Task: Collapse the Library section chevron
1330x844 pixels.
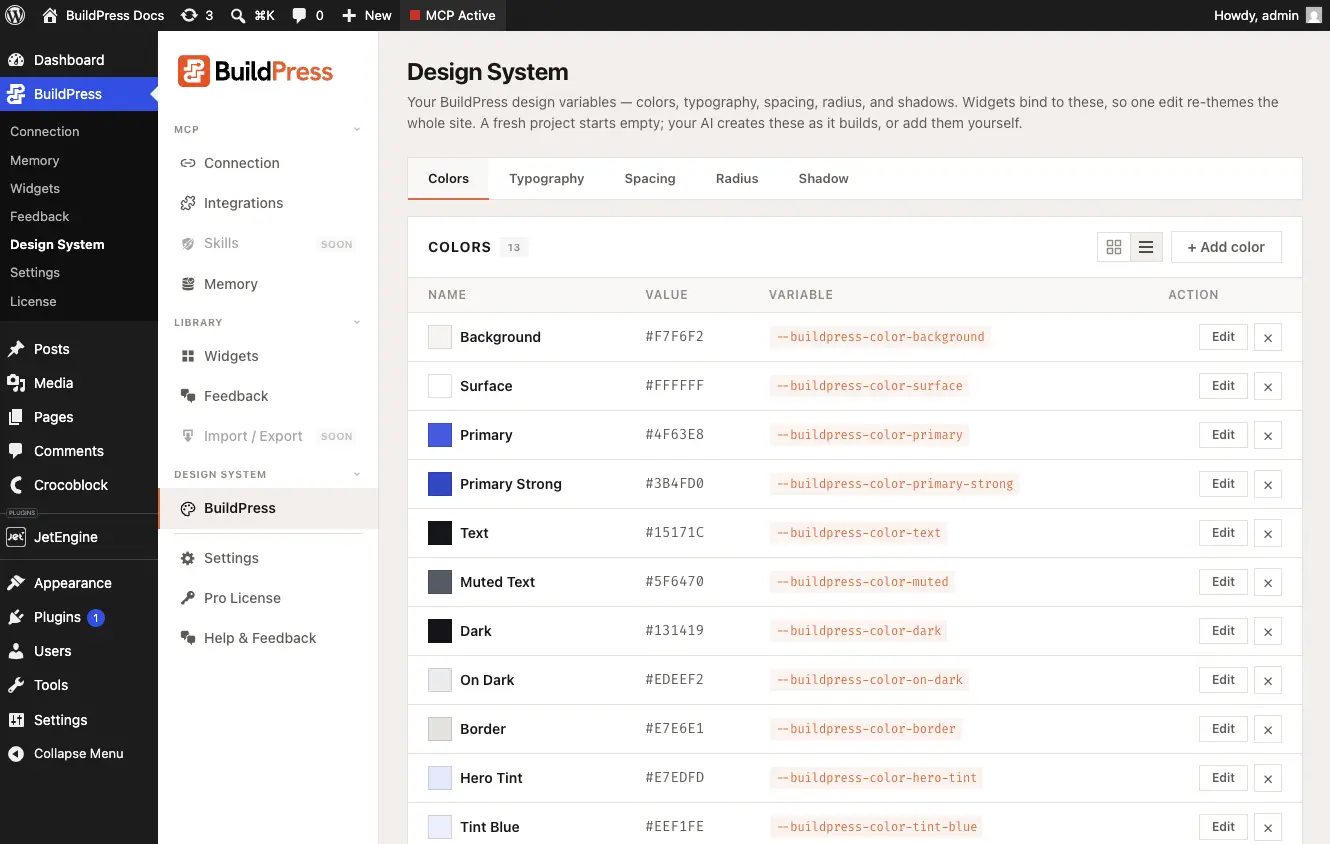Action: point(357,322)
